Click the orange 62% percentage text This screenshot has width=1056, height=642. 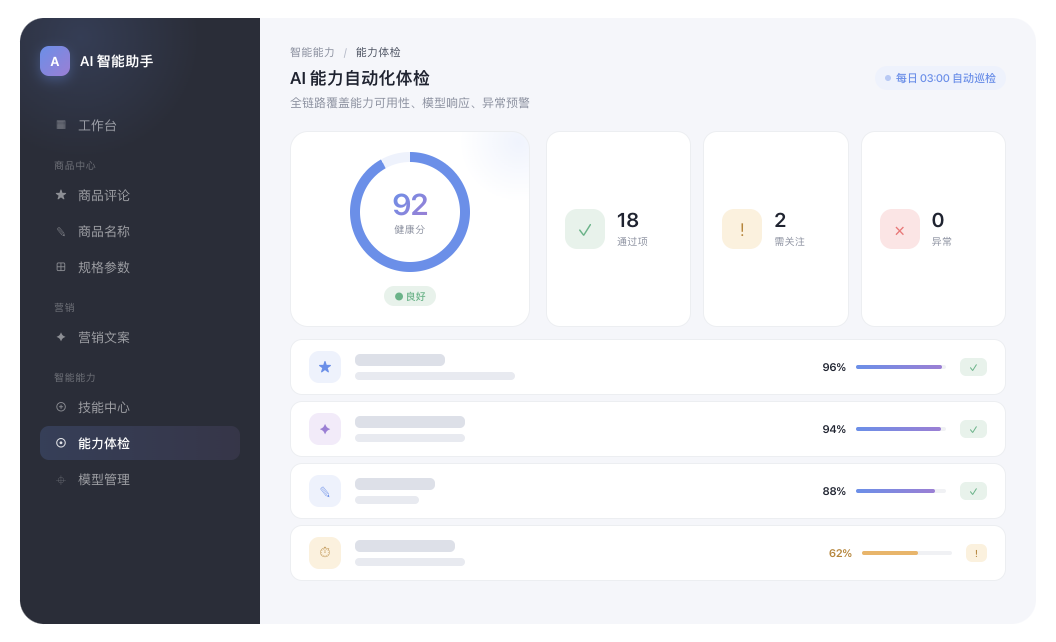point(840,553)
